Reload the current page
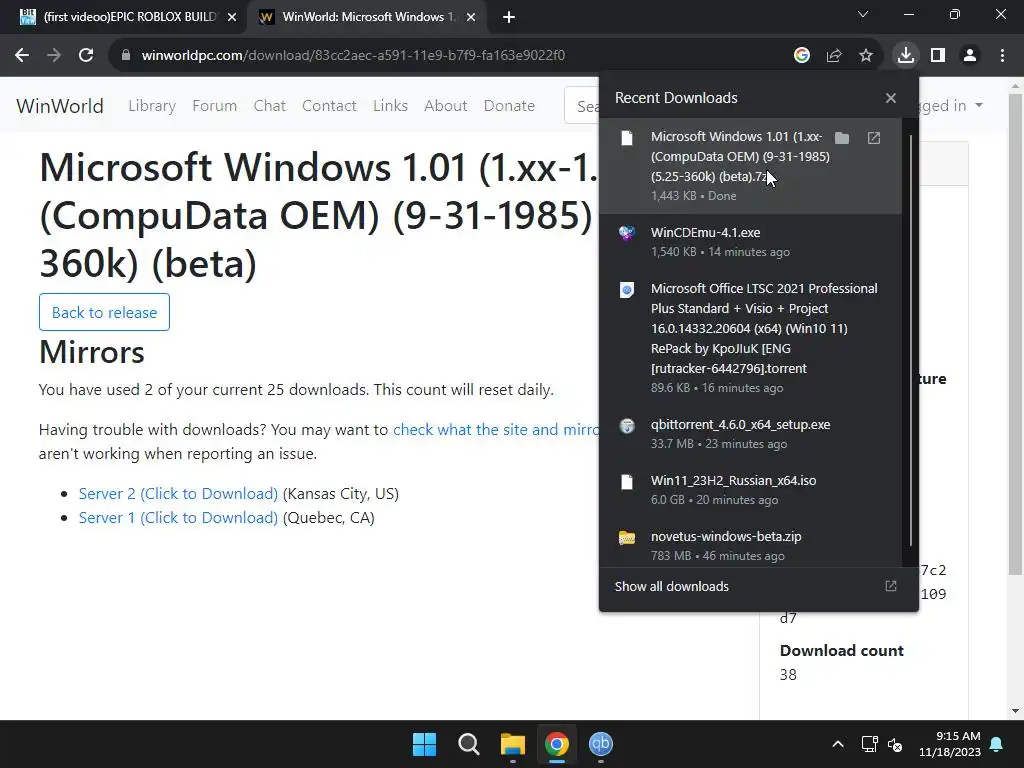This screenshot has width=1024, height=768. point(86,56)
